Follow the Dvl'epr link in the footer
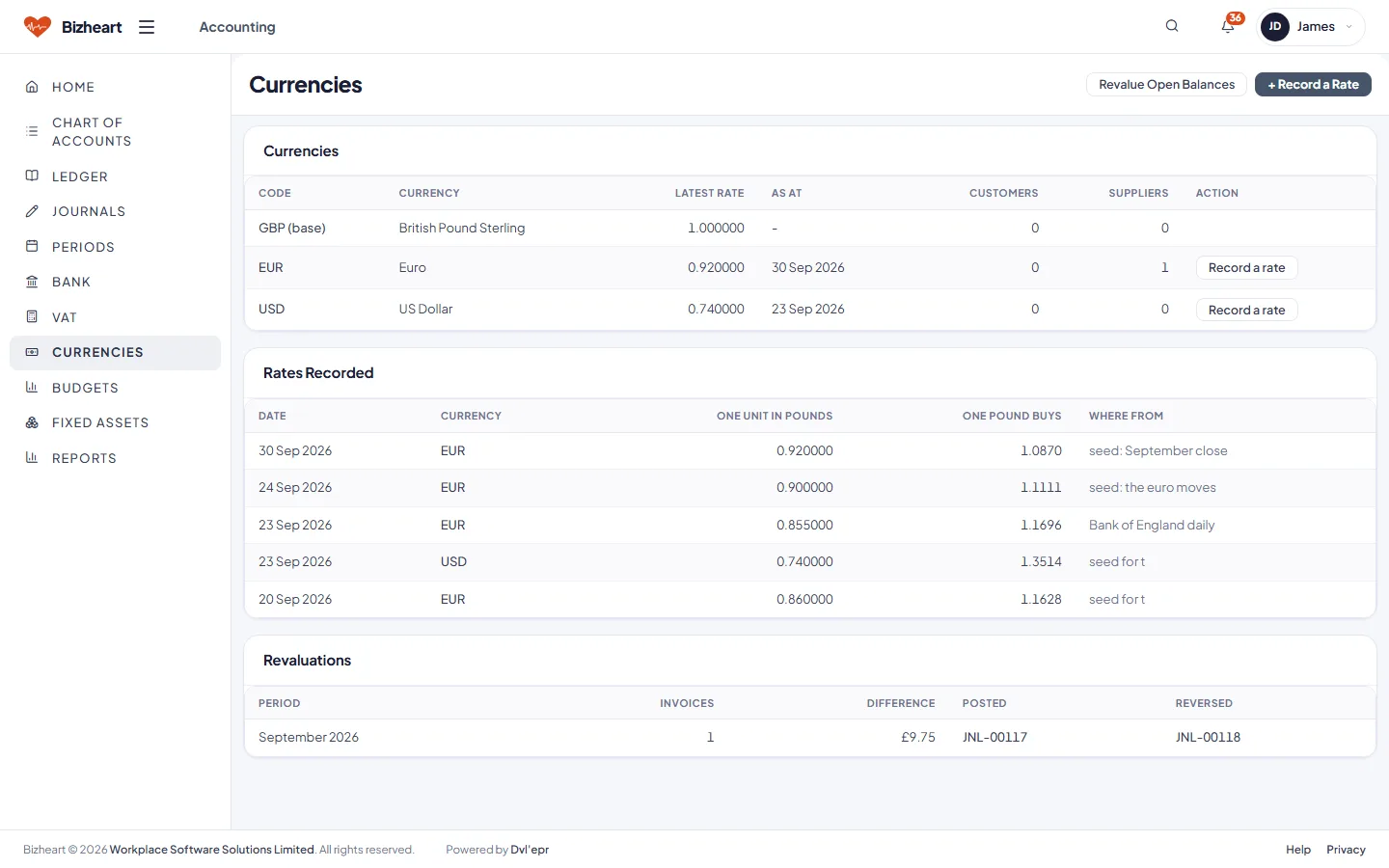 point(530,850)
